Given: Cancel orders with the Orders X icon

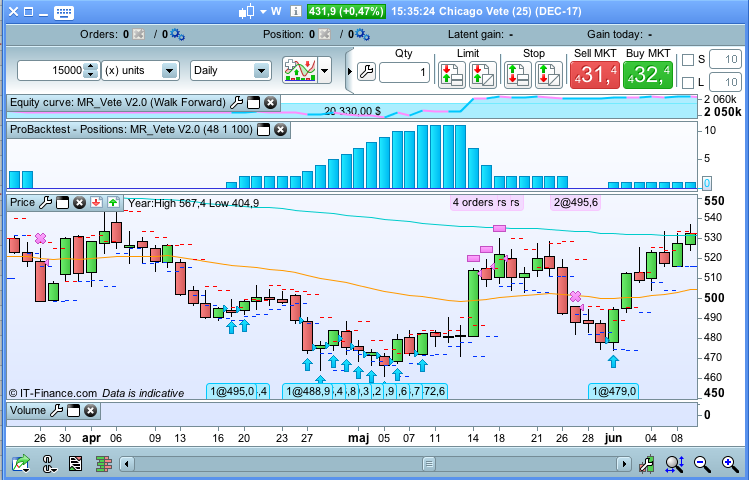Looking at the screenshot, I should tap(139, 34).
